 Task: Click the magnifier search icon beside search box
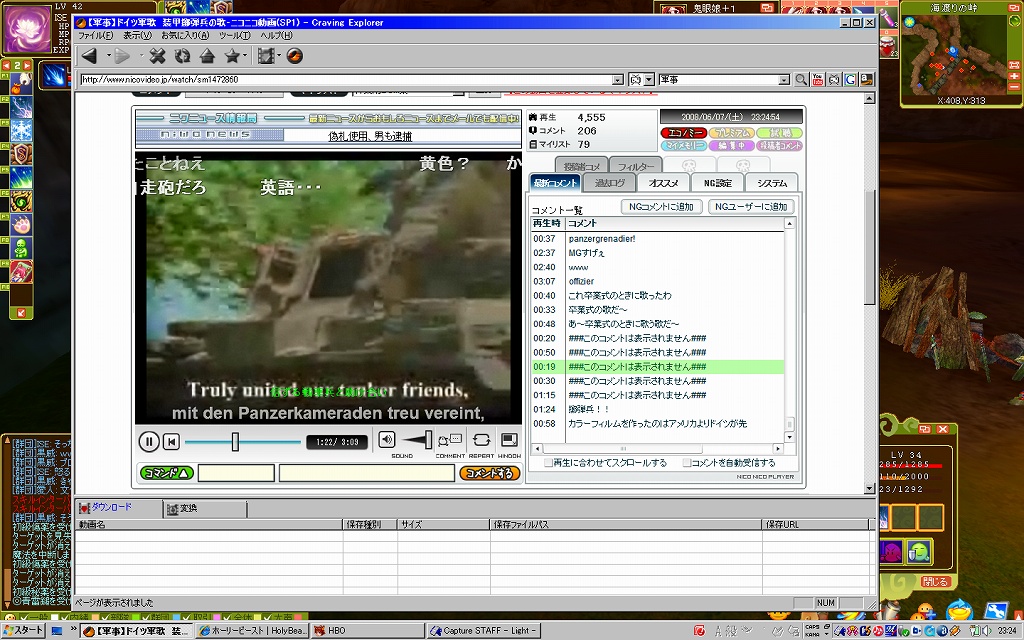[x=801, y=80]
